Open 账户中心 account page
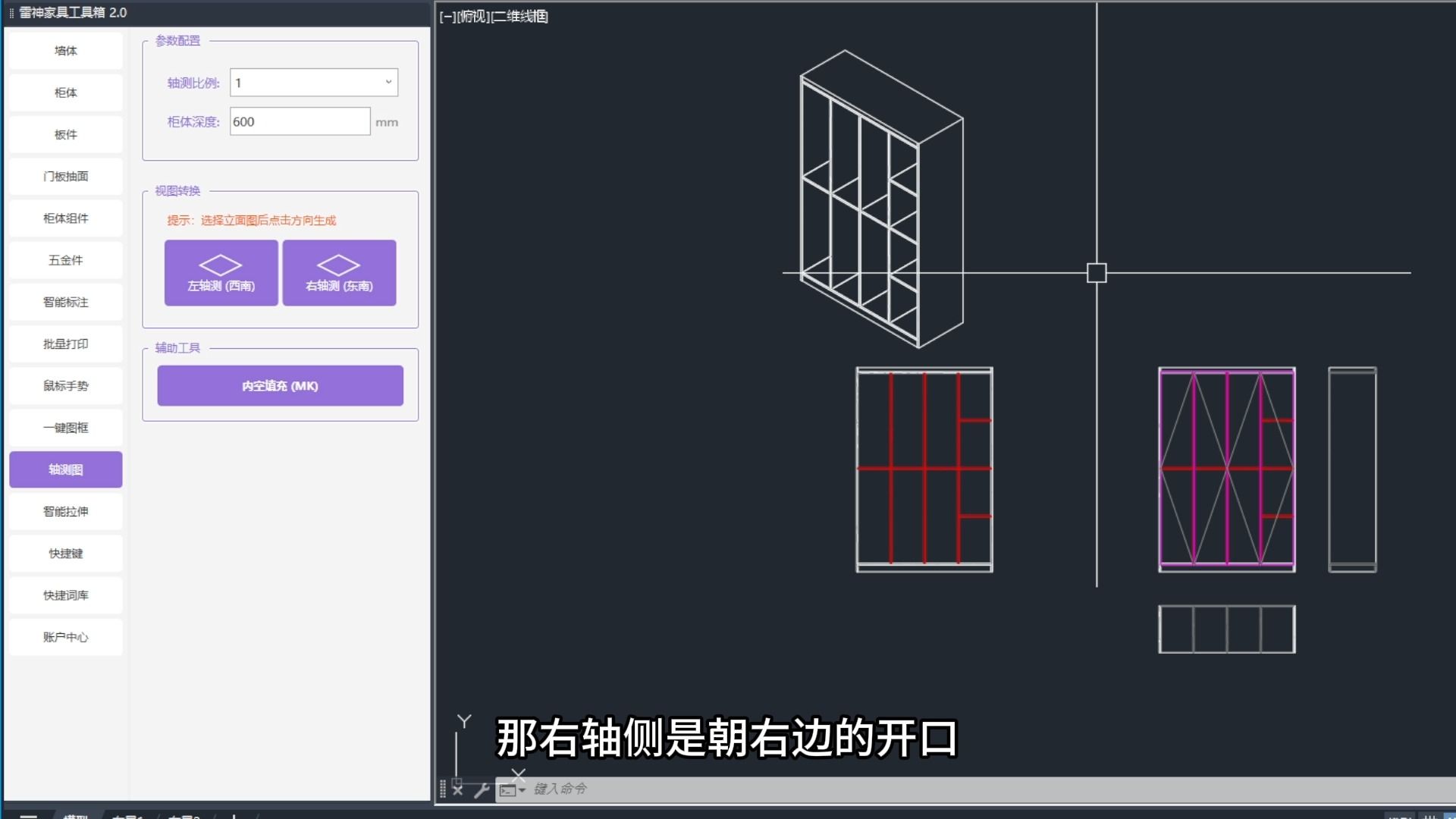The width and height of the screenshot is (1456, 819). (x=66, y=637)
